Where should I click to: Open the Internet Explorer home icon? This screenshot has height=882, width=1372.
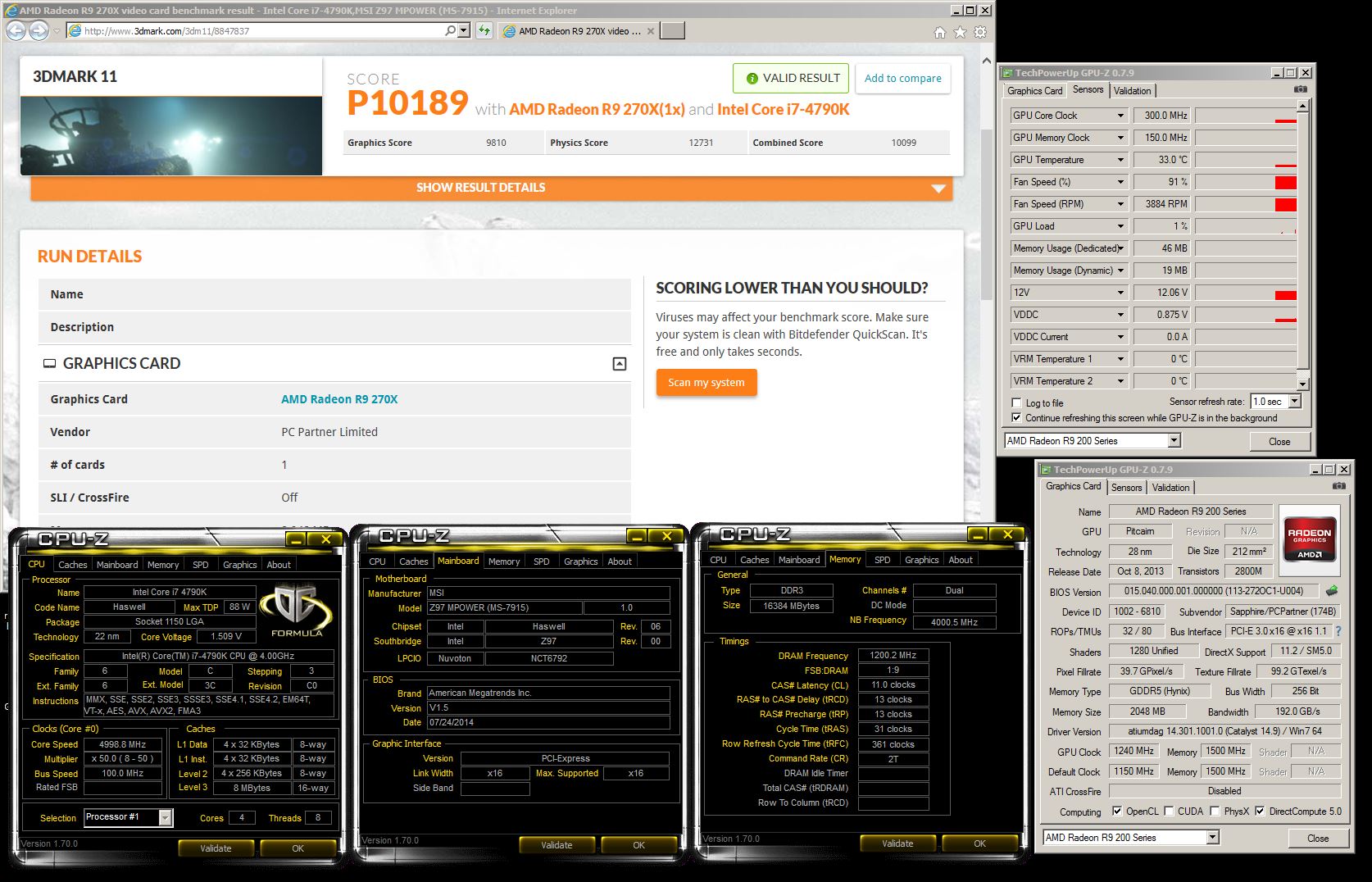[939, 32]
